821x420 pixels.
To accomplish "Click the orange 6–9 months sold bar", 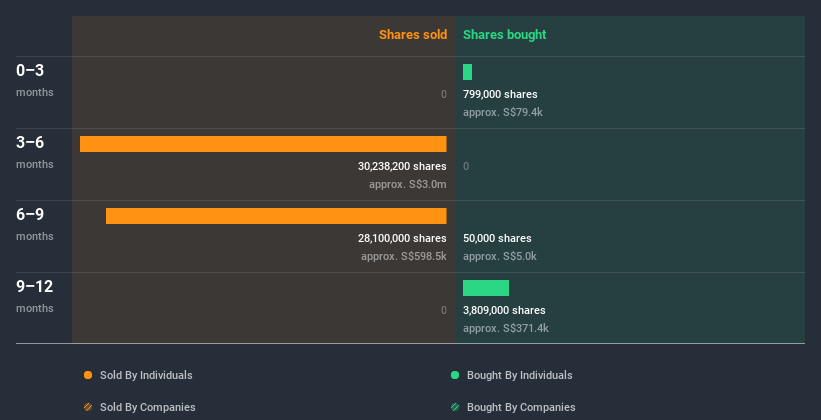I will [x=276, y=216].
